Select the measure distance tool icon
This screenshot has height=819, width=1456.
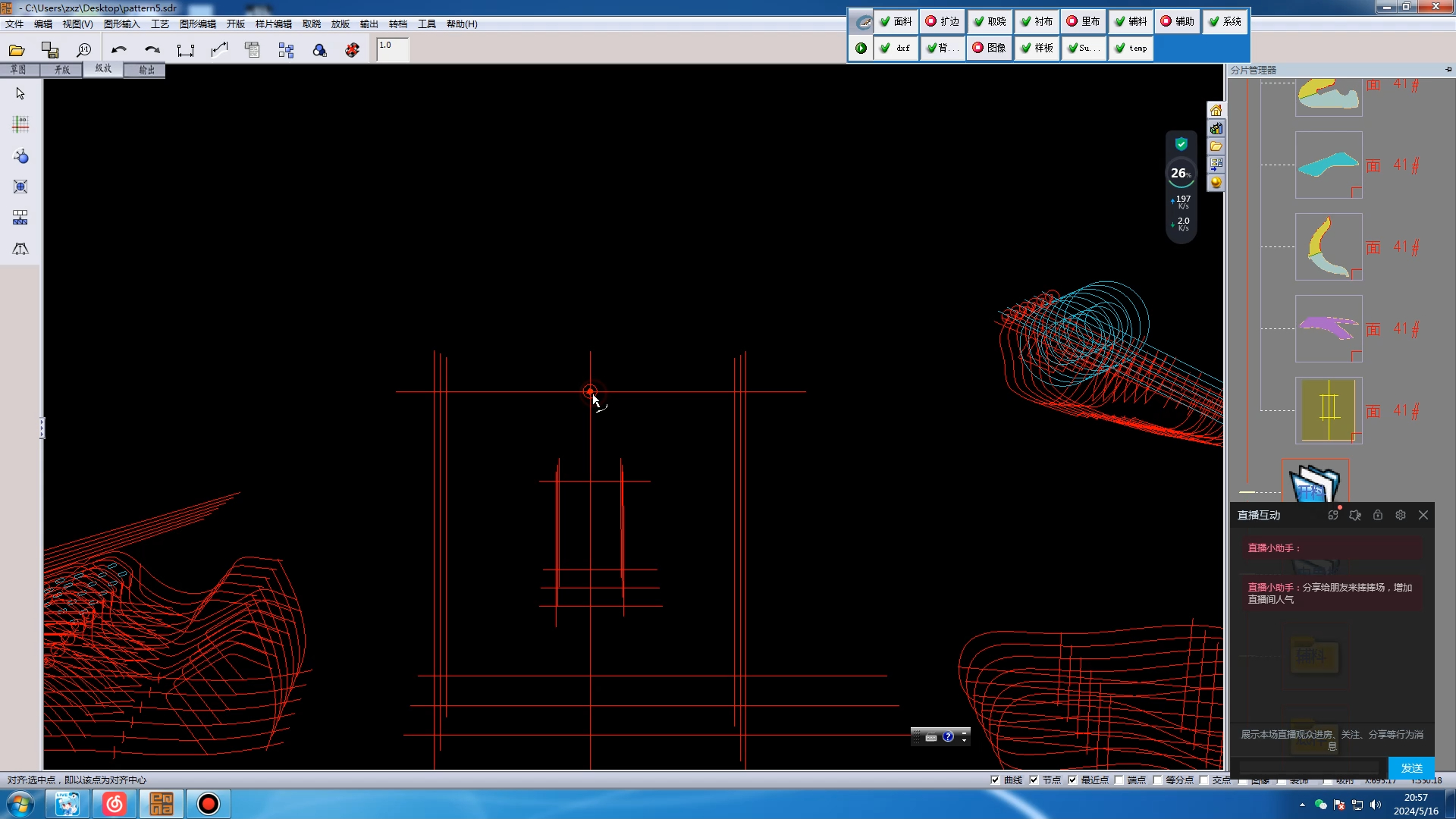186,50
